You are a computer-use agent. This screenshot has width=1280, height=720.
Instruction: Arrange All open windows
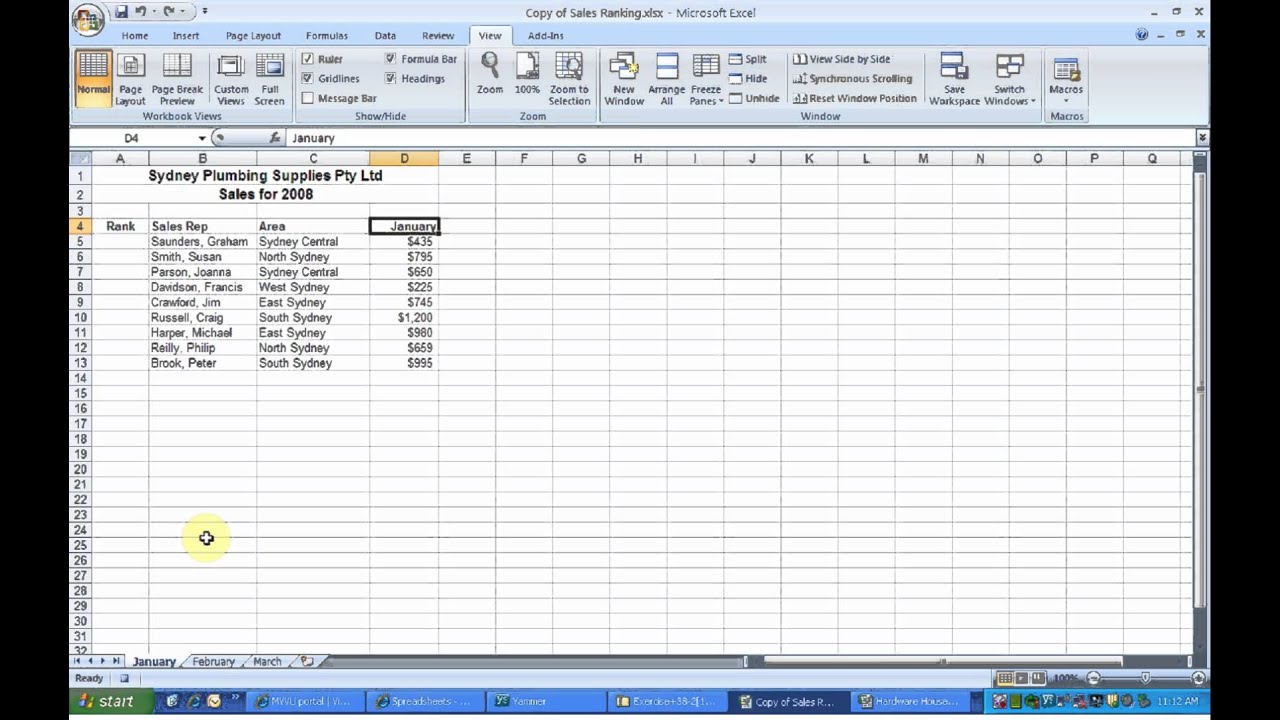coord(666,78)
